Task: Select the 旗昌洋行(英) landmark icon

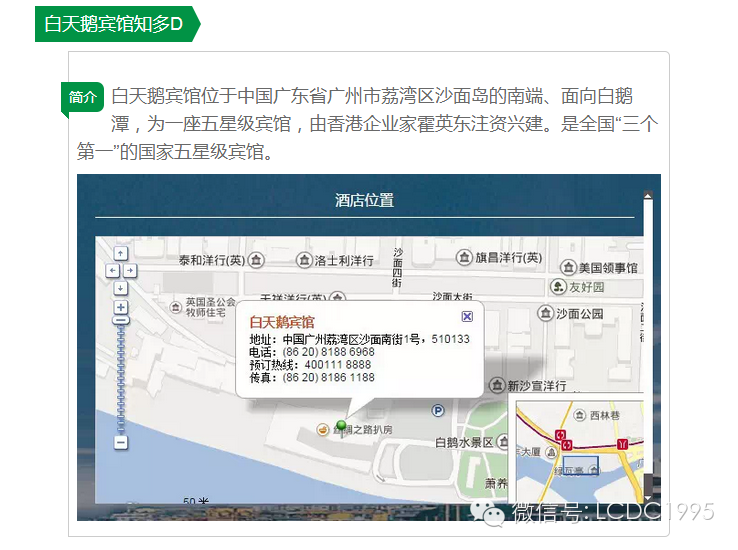Action: (464, 257)
